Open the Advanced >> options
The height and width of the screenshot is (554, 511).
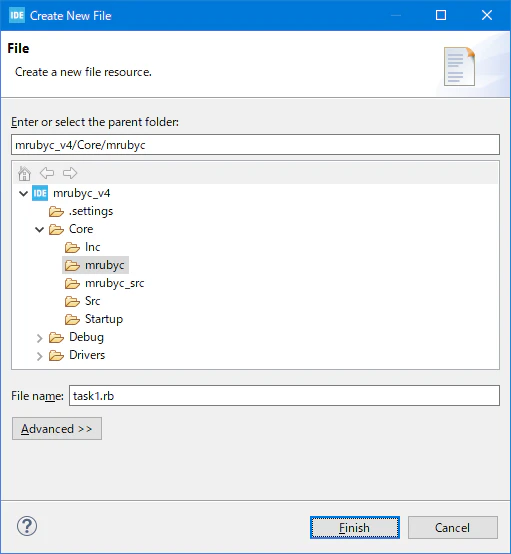click(57, 429)
